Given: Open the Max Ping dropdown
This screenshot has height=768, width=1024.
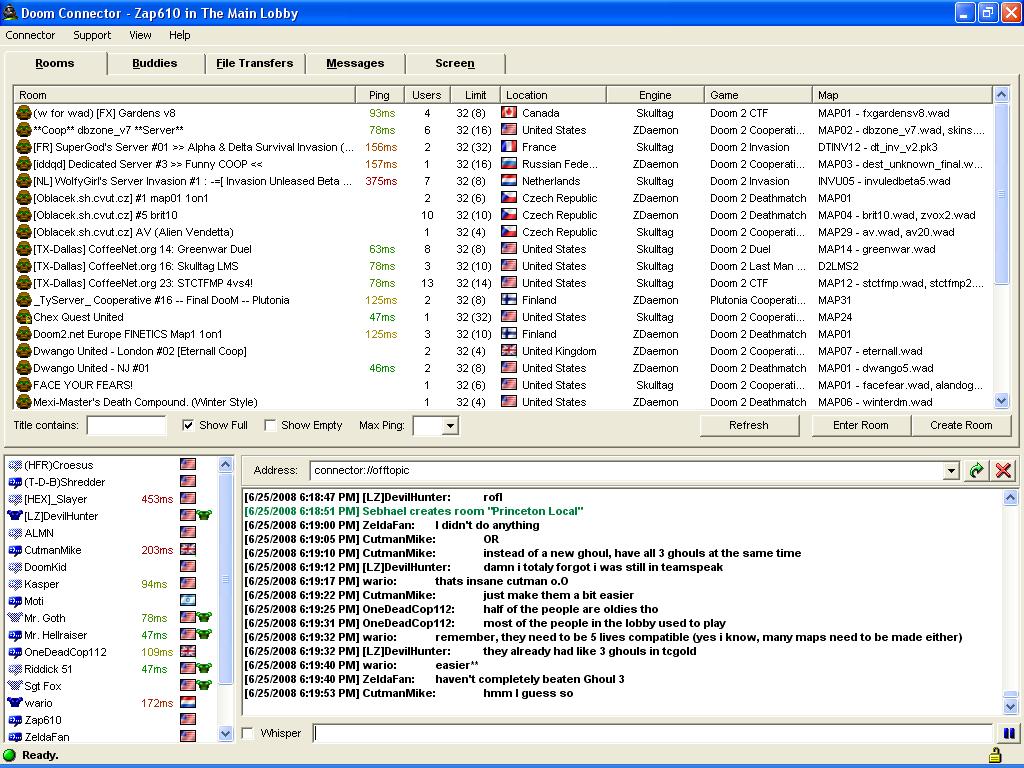Looking at the screenshot, I should [x=449, y=426].
